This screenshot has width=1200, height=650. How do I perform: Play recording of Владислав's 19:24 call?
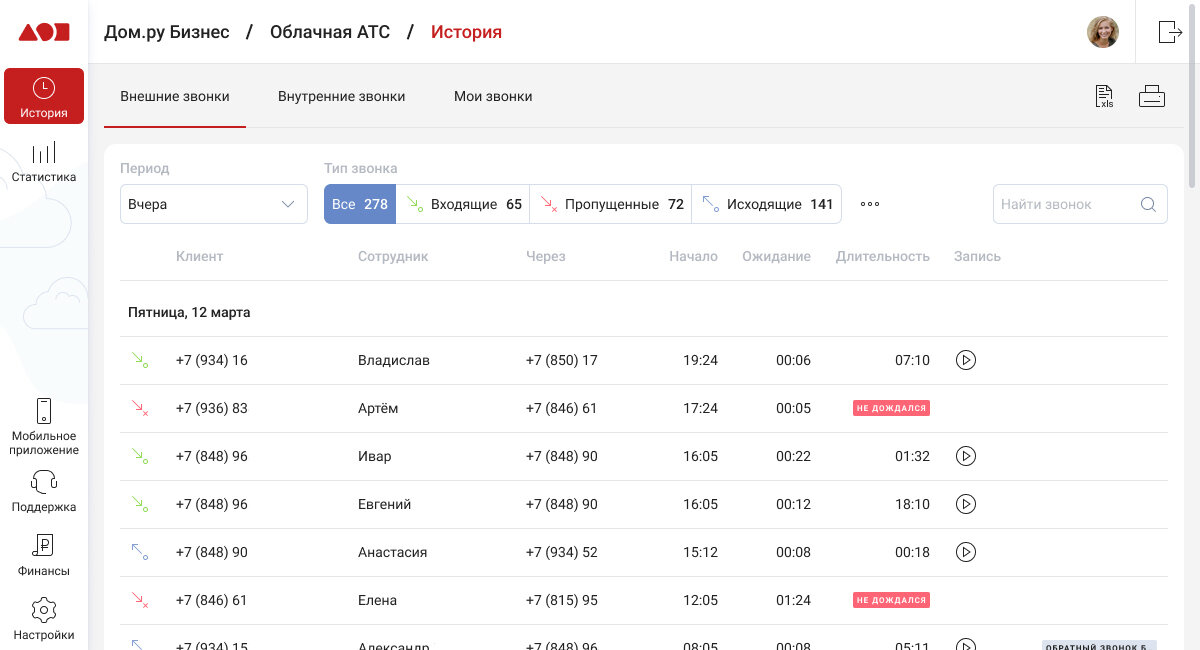[x=965, y=360]
